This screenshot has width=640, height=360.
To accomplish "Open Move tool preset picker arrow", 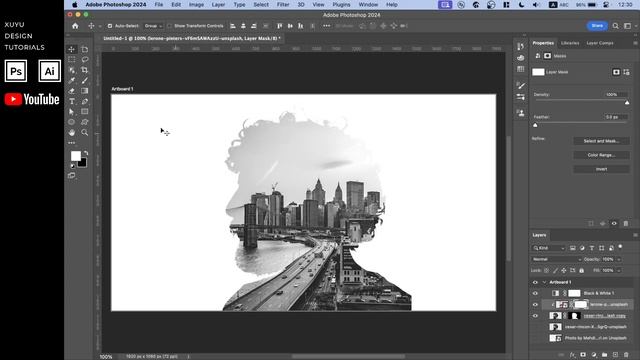I will click(x=100, y=26).
